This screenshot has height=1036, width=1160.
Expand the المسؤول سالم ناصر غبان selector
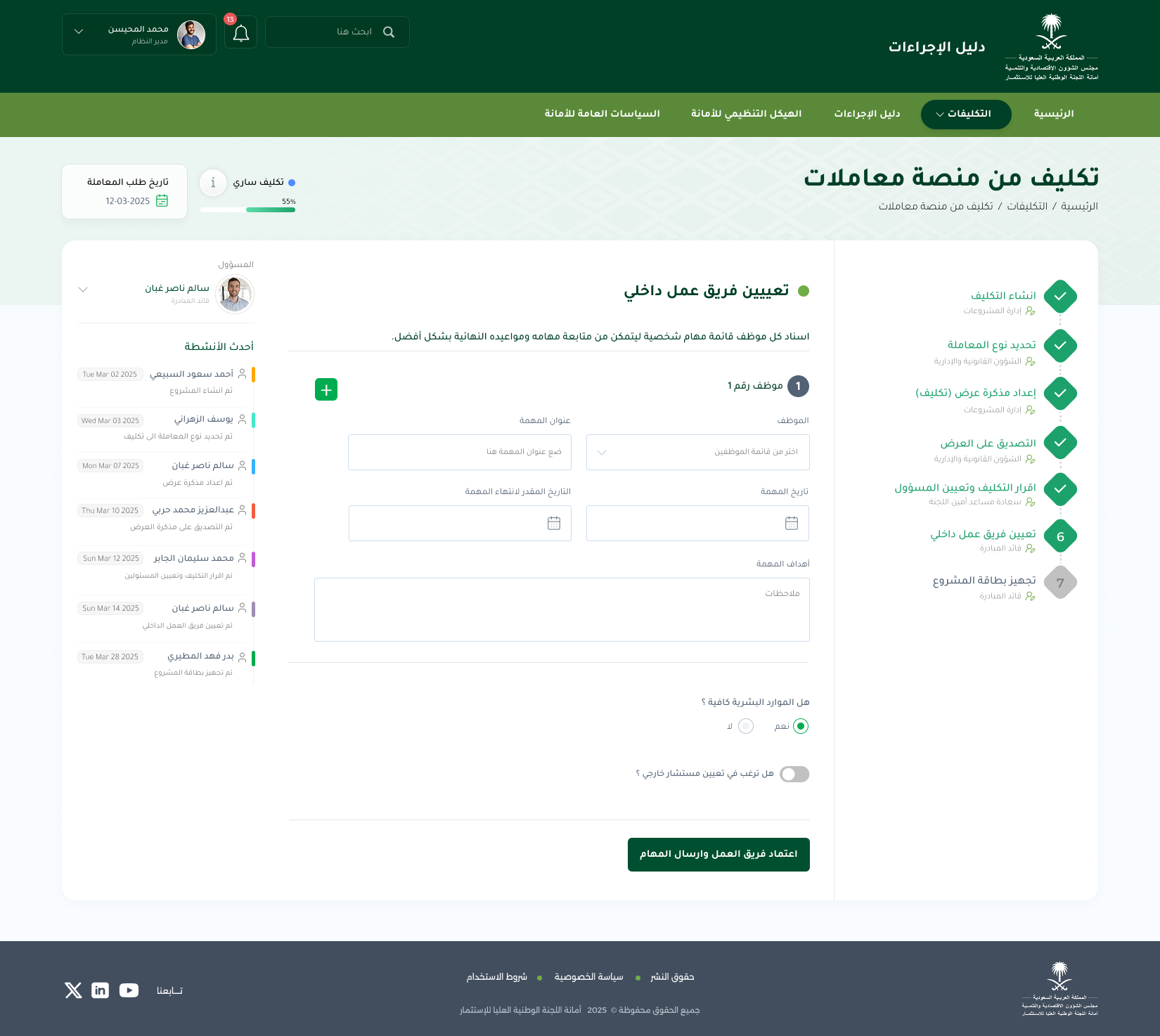pos(83,290)
